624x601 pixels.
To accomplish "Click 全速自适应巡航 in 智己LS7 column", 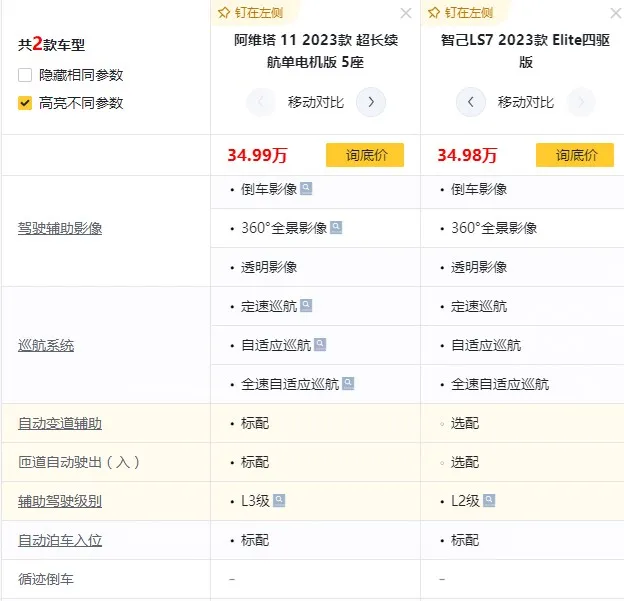I will point(500,384).
